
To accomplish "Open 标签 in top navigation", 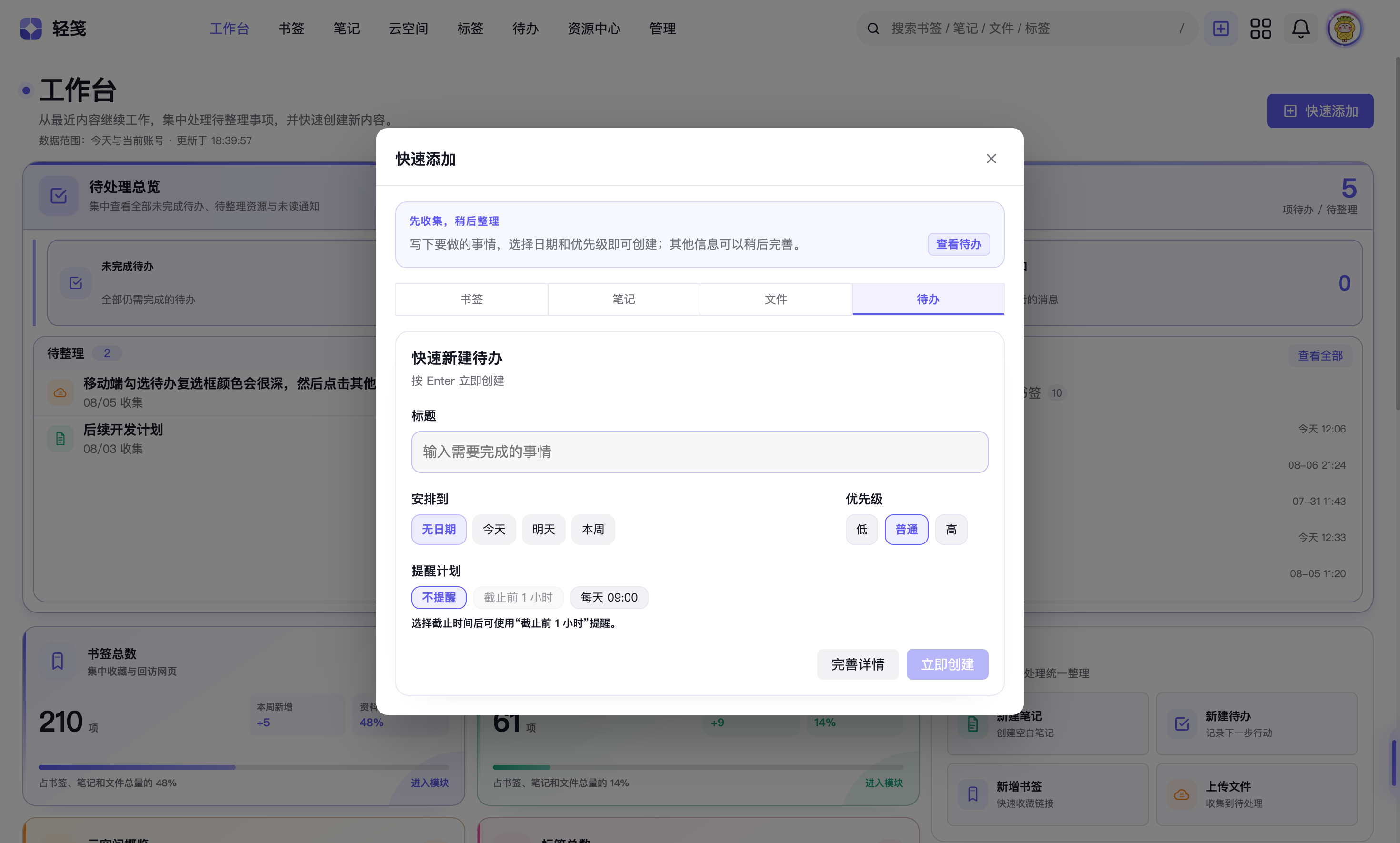I will (470, 29).
